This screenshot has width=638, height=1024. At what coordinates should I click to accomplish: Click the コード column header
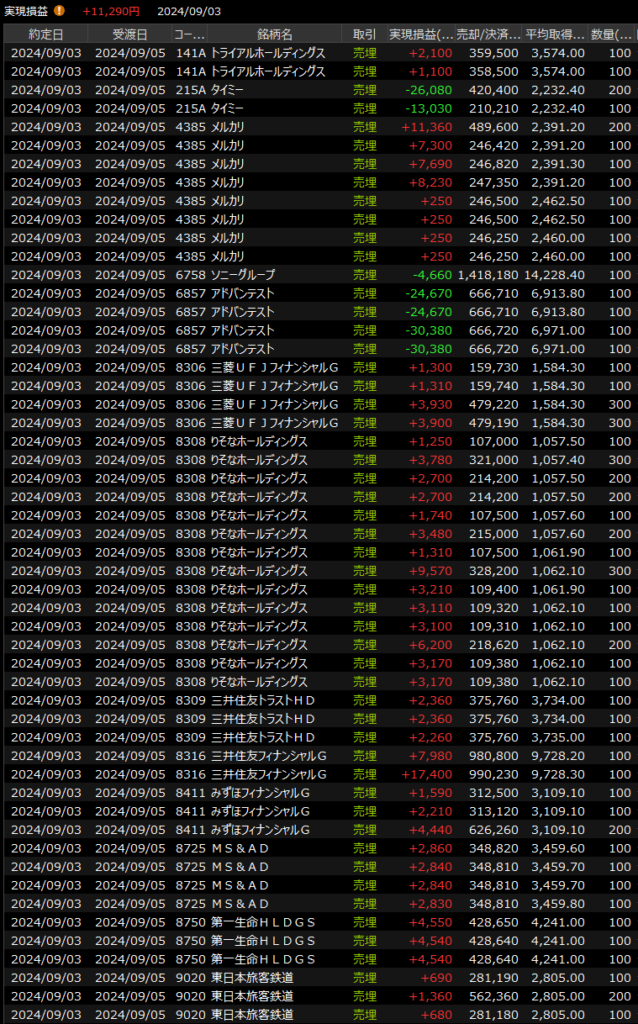(189, 34)
